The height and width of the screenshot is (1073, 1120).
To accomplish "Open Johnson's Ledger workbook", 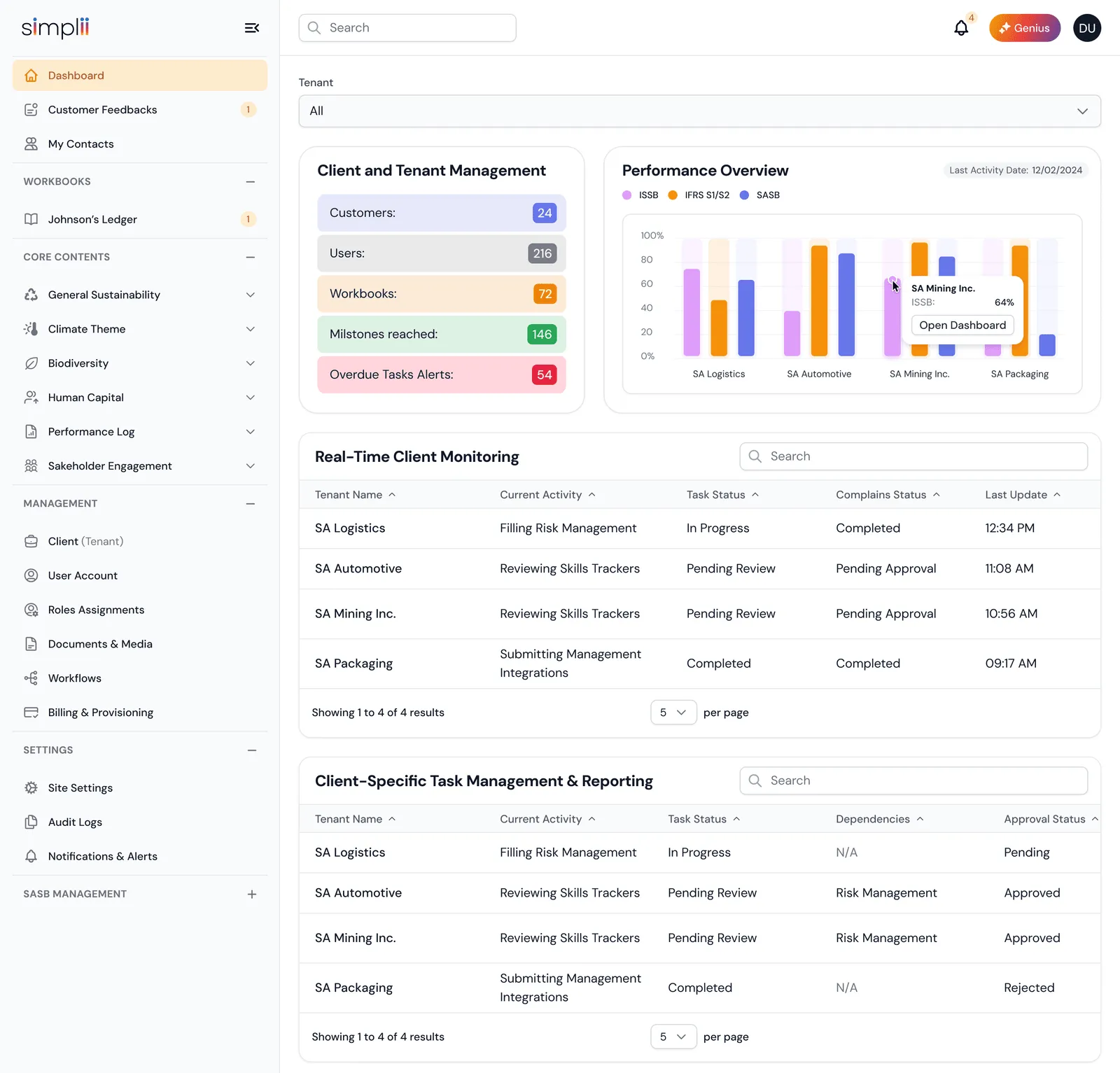I will (x=140, y=219).
